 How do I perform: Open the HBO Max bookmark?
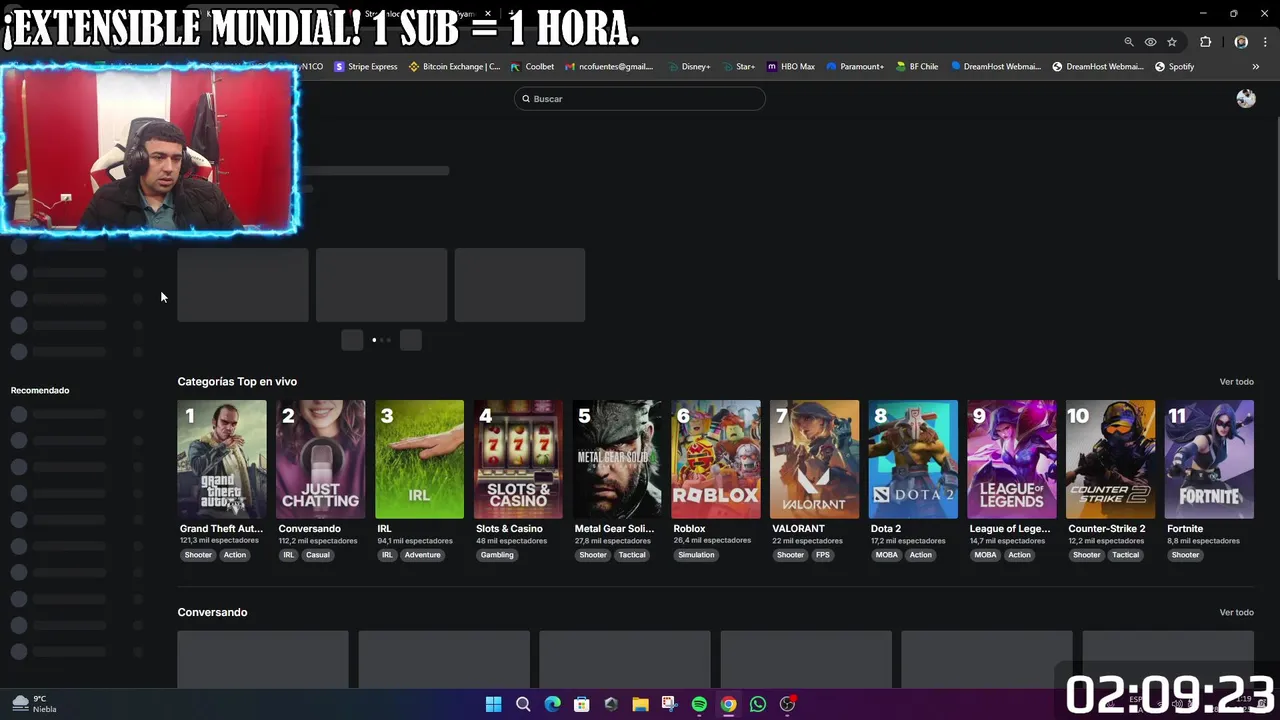point(791,66)
